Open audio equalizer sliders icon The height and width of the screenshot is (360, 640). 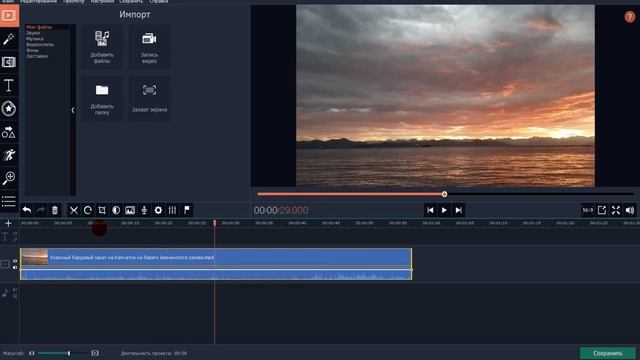click(x=173, y=210)
